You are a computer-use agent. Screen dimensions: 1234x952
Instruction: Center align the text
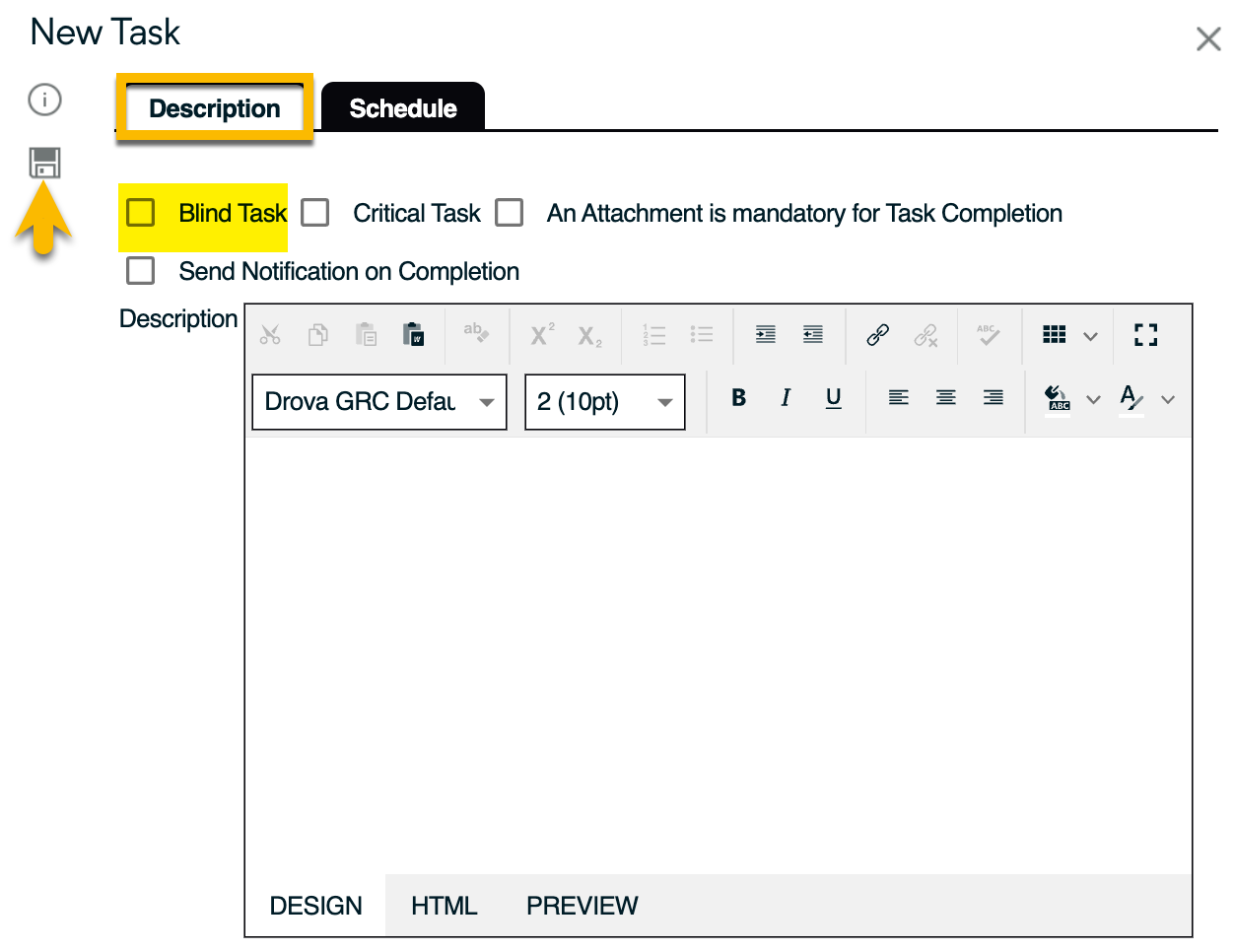(945, 398)
